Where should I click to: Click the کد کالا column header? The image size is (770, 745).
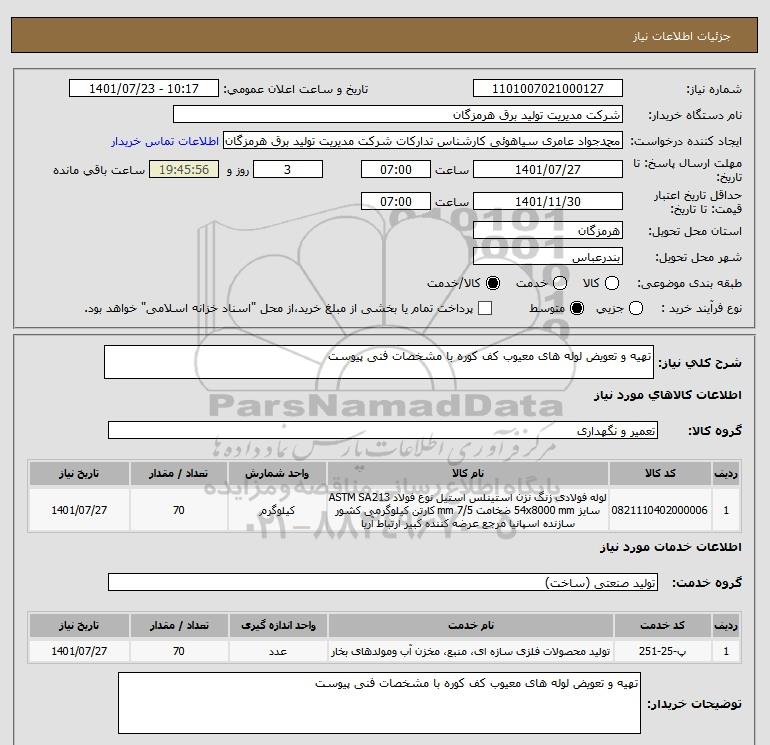coord(660,473)
